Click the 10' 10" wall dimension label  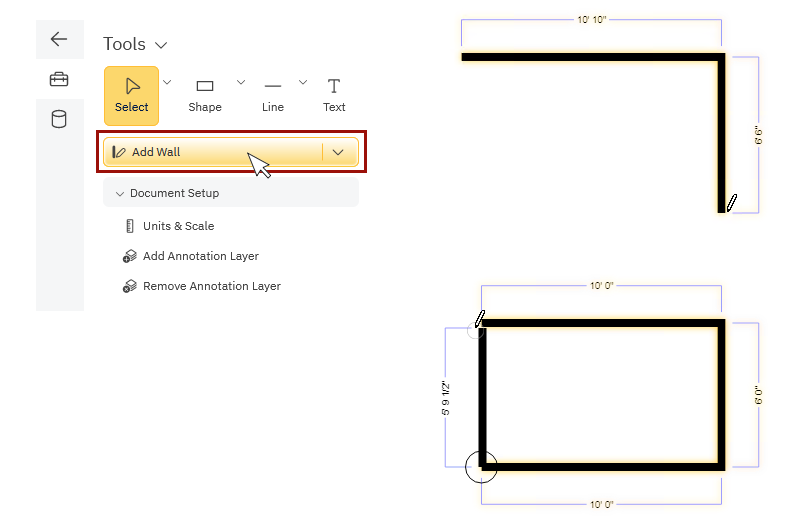[591, 20]
